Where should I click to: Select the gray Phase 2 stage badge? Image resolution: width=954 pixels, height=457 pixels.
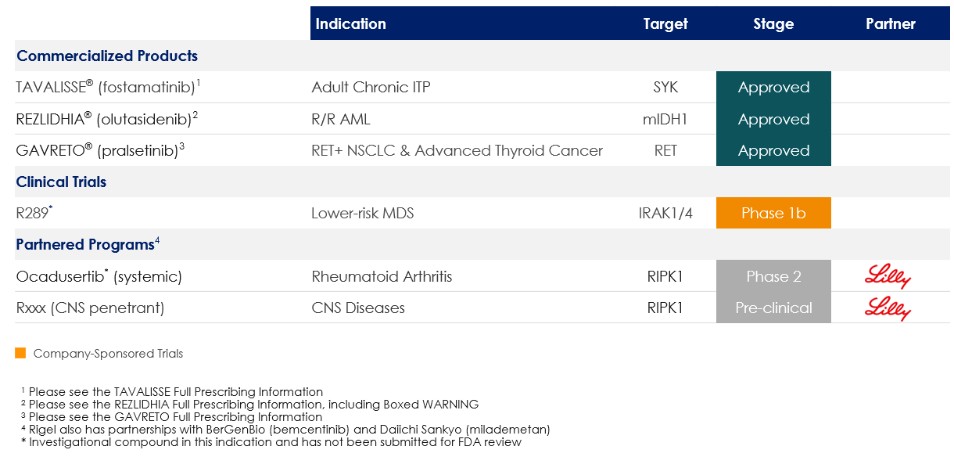(x=773, y=277)
